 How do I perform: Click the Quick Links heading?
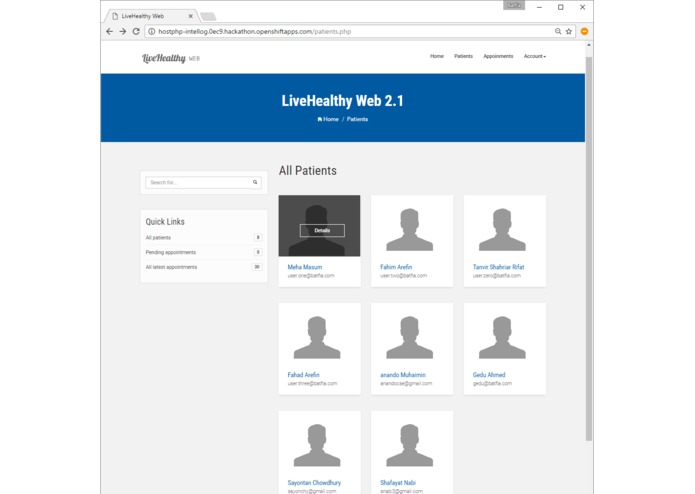coord(165,222)
